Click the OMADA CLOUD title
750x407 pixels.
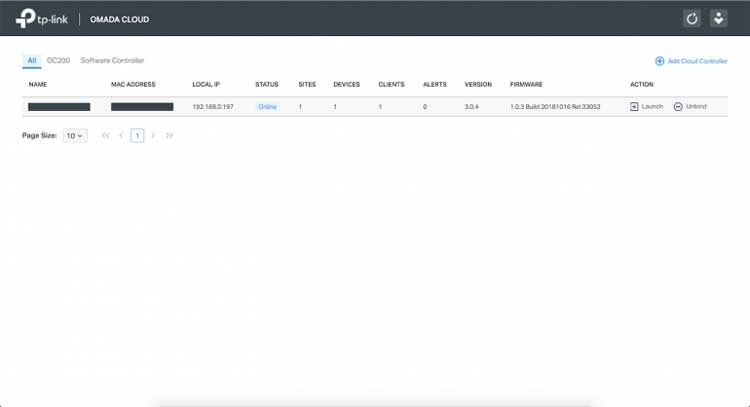point(119,20)
